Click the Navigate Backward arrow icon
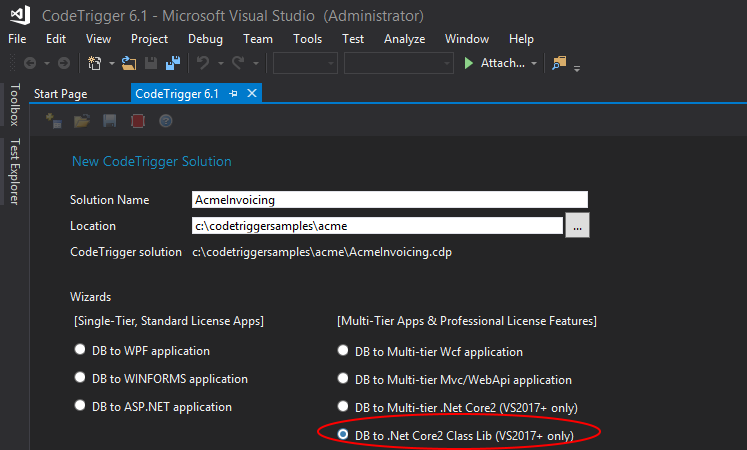 point(30,63)
